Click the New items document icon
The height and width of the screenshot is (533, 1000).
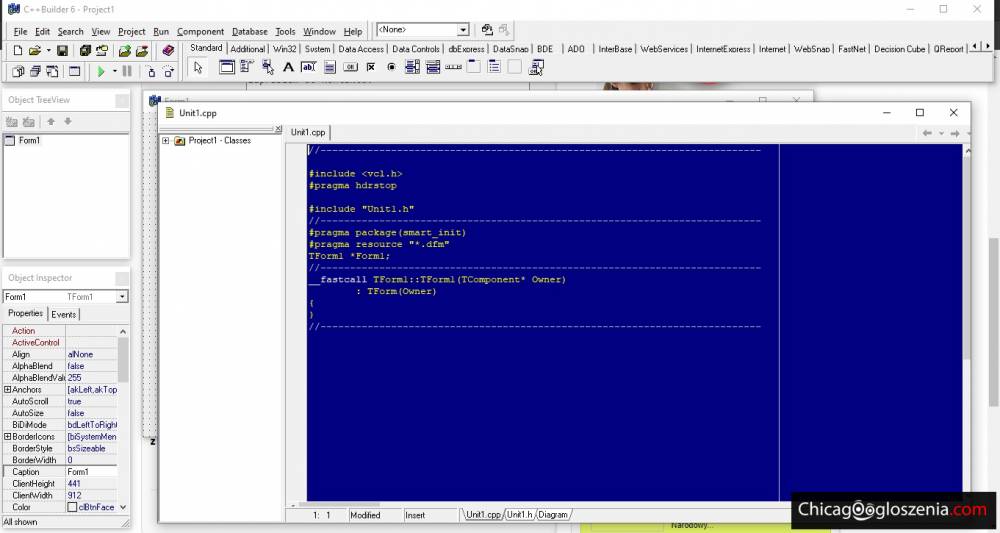(x=18, y=50)
